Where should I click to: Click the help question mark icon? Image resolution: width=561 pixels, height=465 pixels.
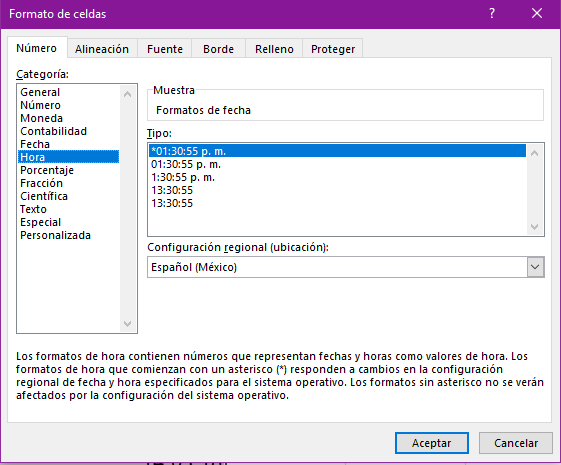492,14
